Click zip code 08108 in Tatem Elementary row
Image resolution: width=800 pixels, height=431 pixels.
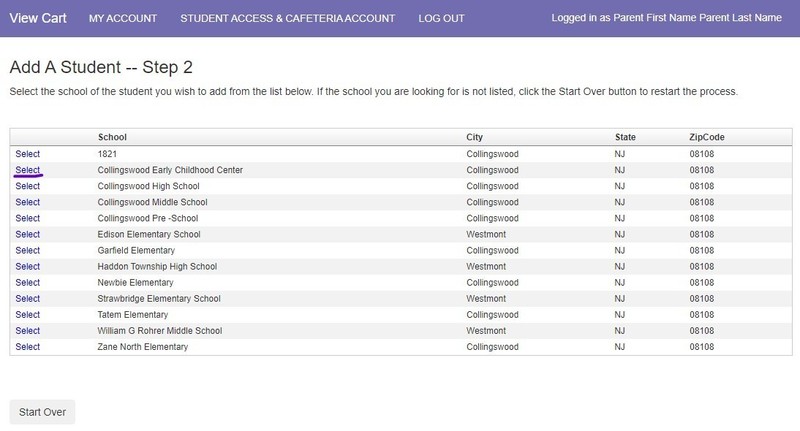(x=702, y=315)
